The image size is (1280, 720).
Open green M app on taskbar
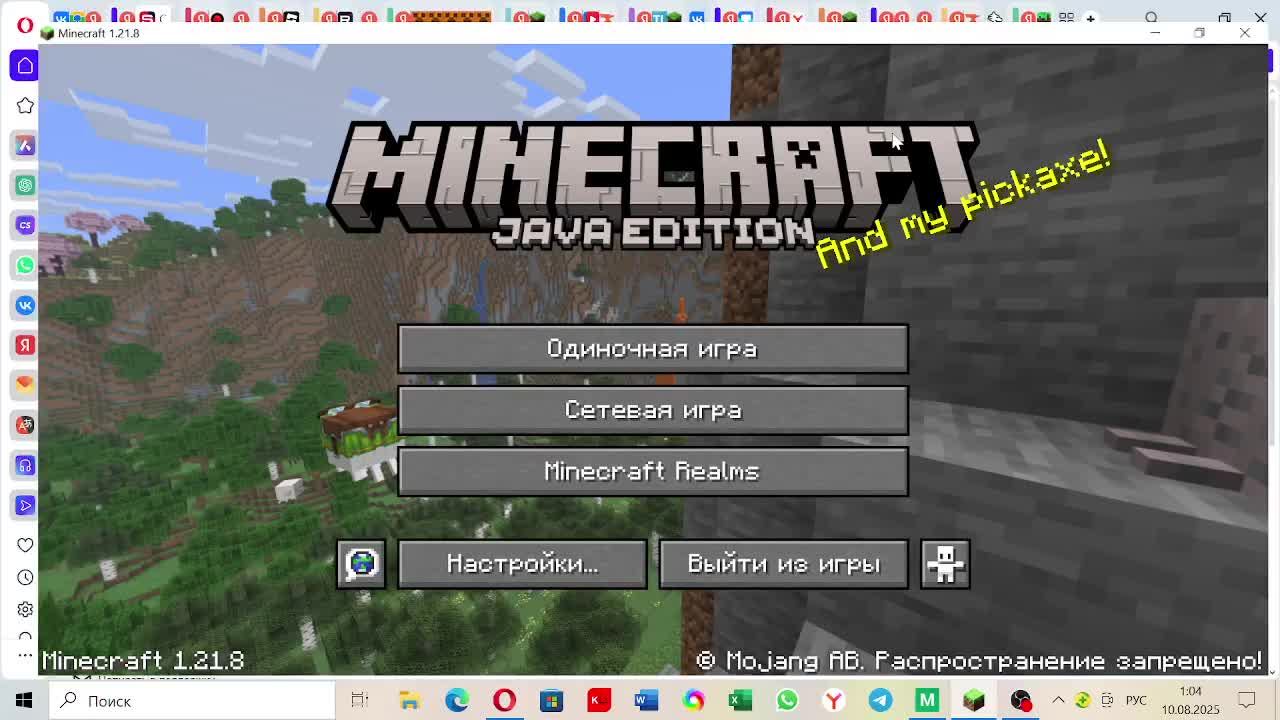coord(927,701)
